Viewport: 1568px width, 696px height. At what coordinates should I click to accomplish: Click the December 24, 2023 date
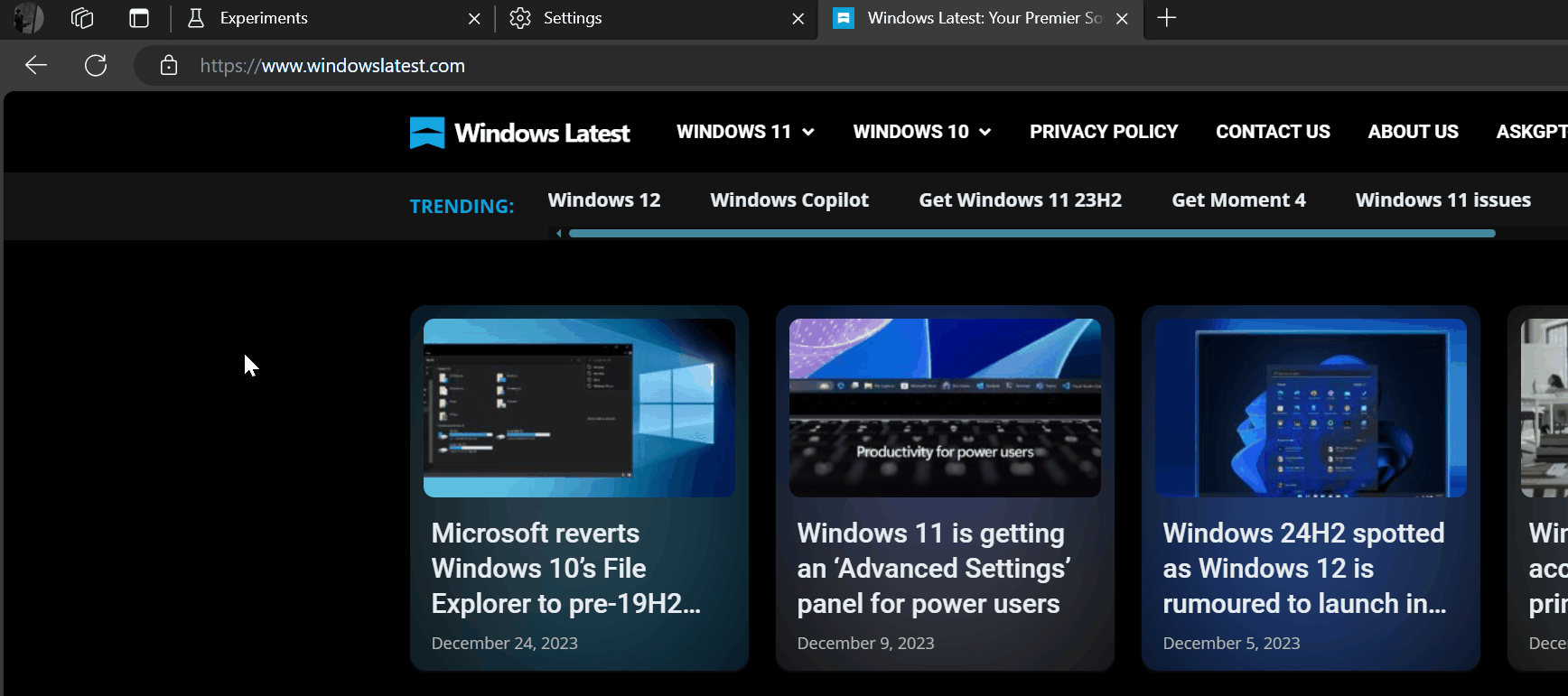(504, 643)
